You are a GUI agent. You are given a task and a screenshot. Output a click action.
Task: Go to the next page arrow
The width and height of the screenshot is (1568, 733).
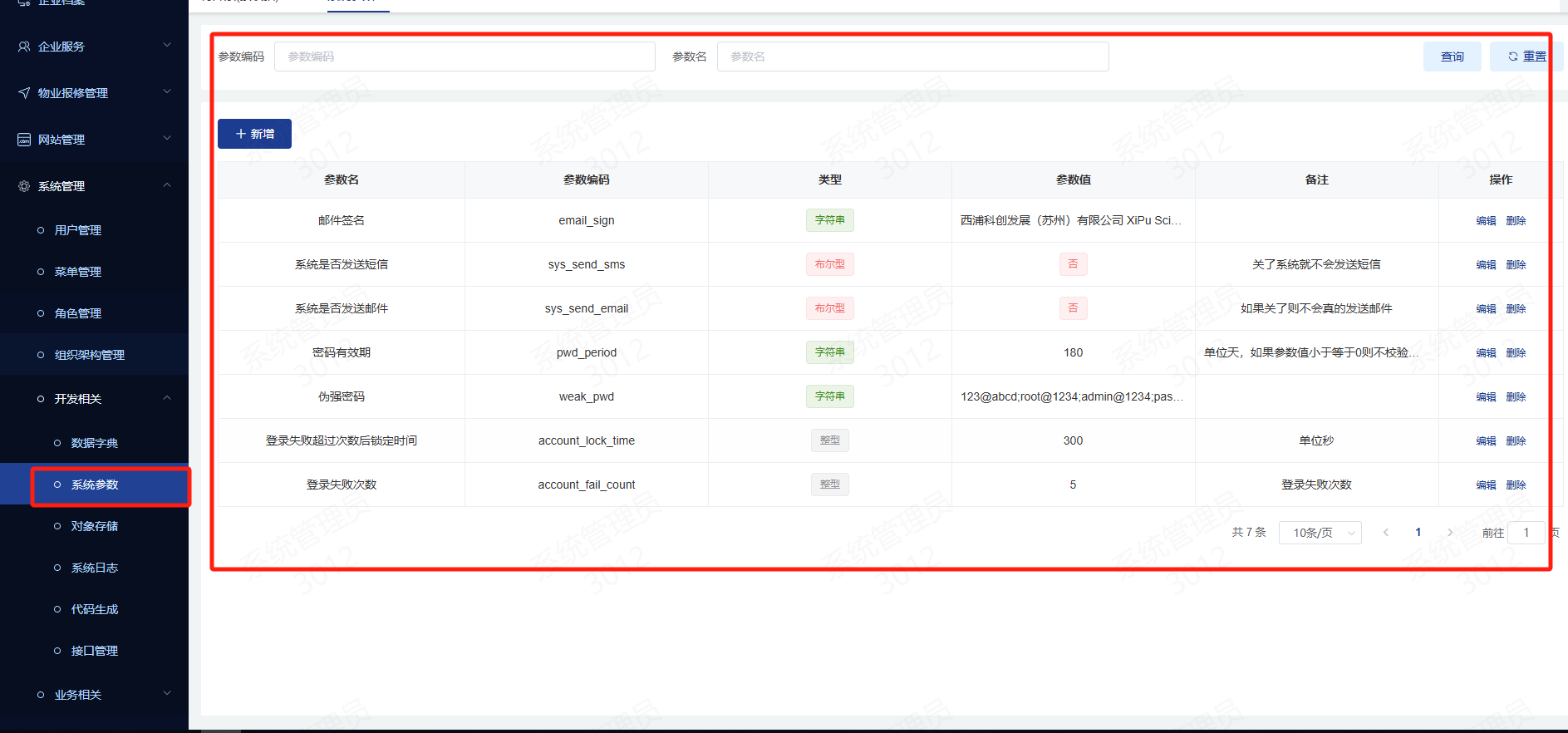(x=1450, y=533)
